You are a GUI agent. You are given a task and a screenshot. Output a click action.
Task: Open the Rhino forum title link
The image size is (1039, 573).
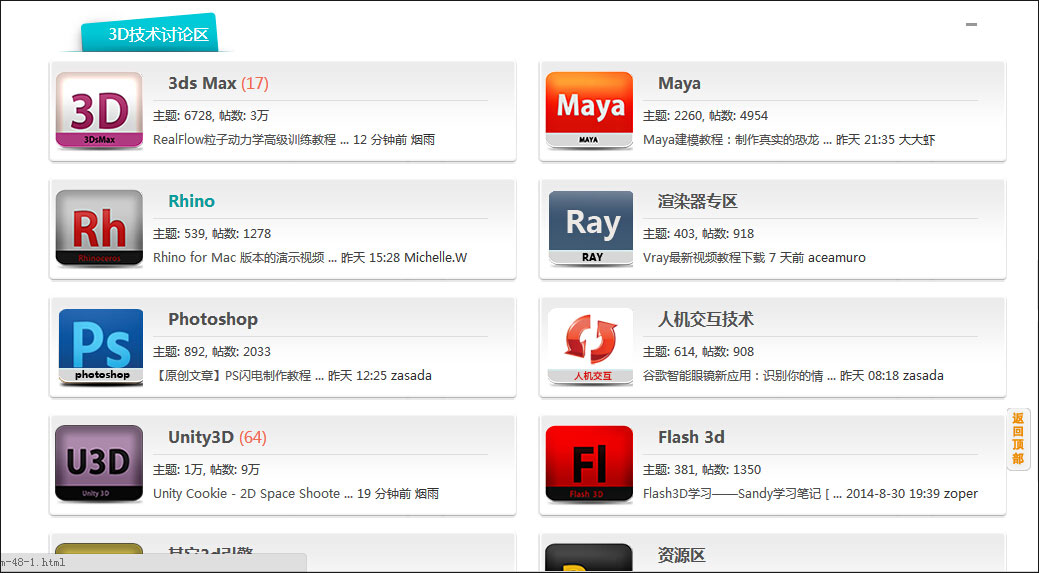191,201
